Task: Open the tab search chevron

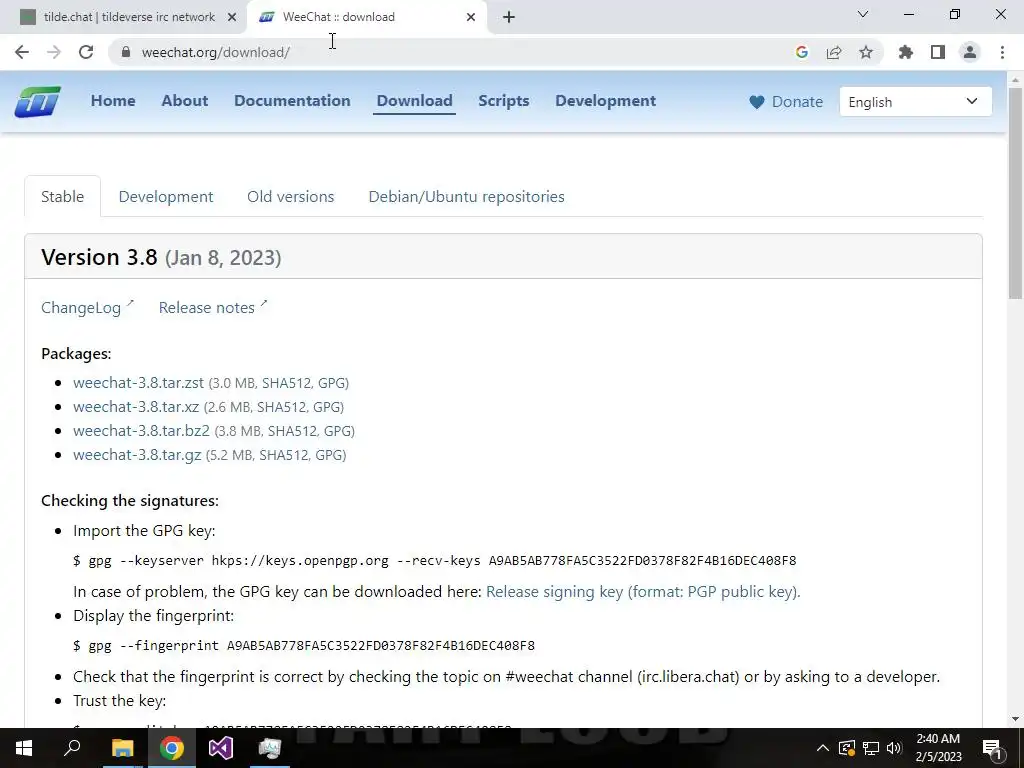Action: (863, 14)
